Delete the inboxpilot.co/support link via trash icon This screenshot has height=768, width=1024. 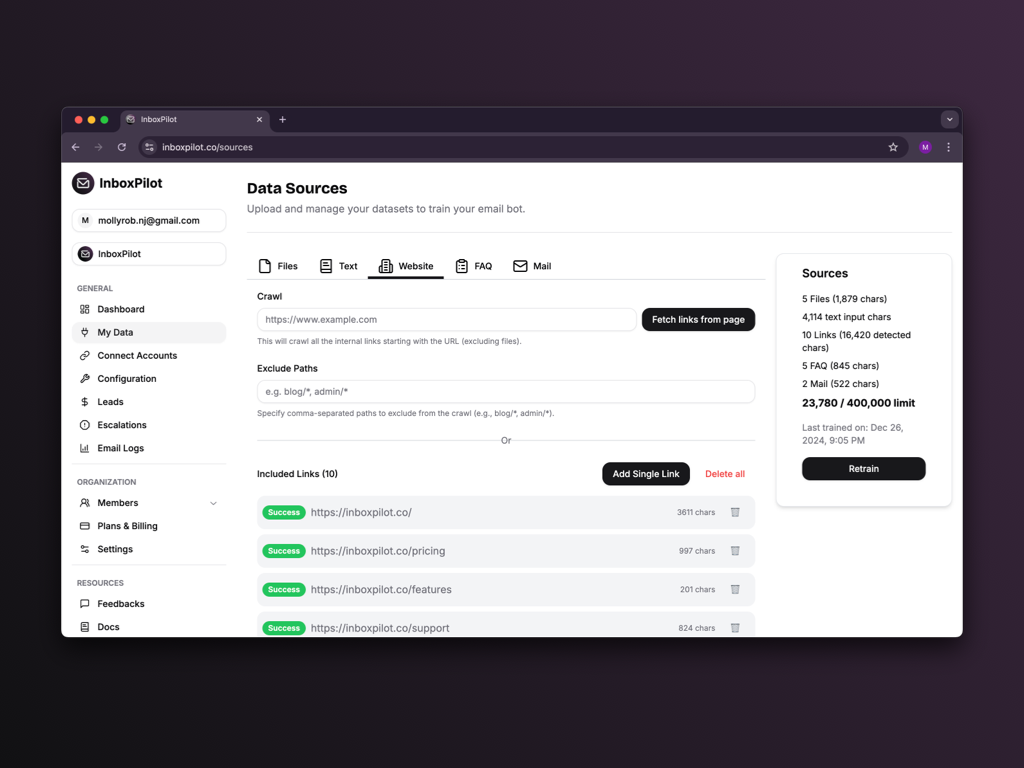735,628
